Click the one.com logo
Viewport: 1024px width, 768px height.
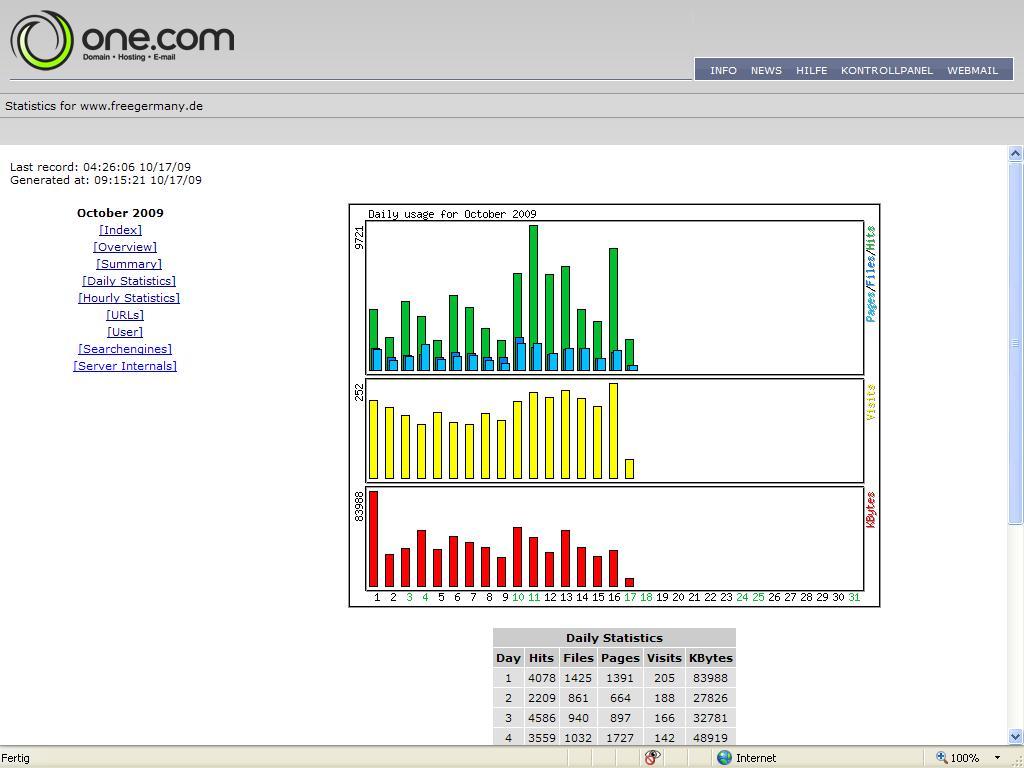[123, 40]
